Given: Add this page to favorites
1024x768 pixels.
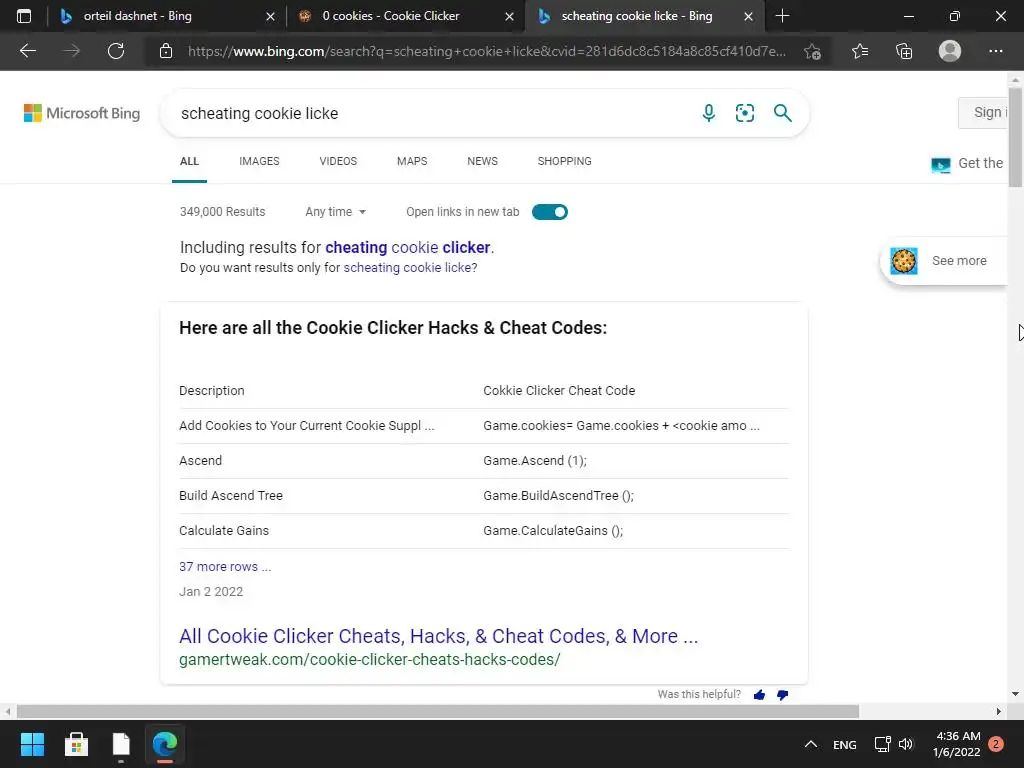Looking at the screenshot, I should click(812, 51).
